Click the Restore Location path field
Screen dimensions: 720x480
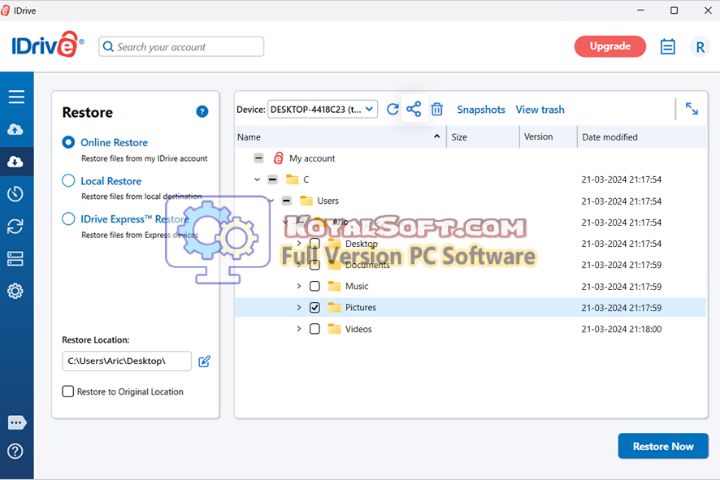point(127,361)
